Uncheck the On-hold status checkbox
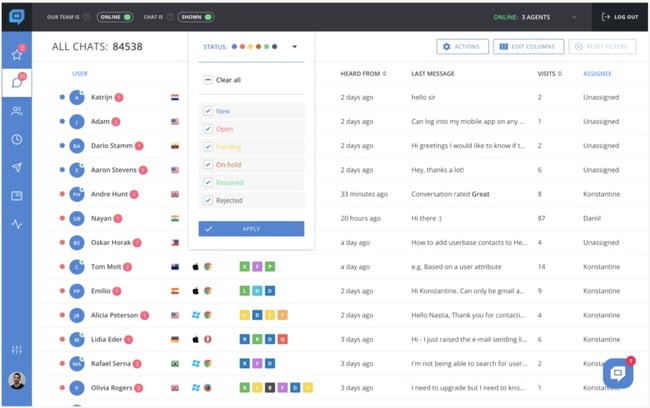Screen dimensions: 650x408 208,165
